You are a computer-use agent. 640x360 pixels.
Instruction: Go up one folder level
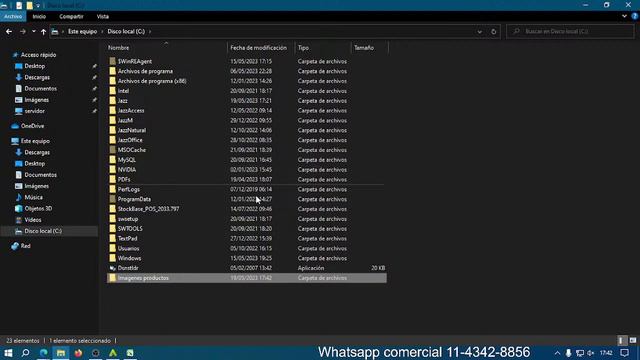point(43,31)
